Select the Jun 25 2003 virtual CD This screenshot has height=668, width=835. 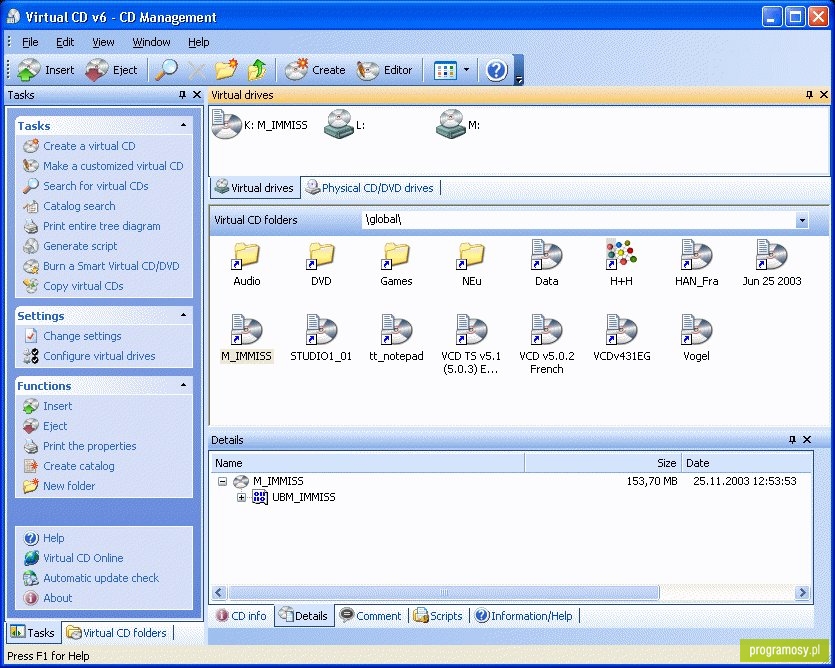[x=772, y=264]
